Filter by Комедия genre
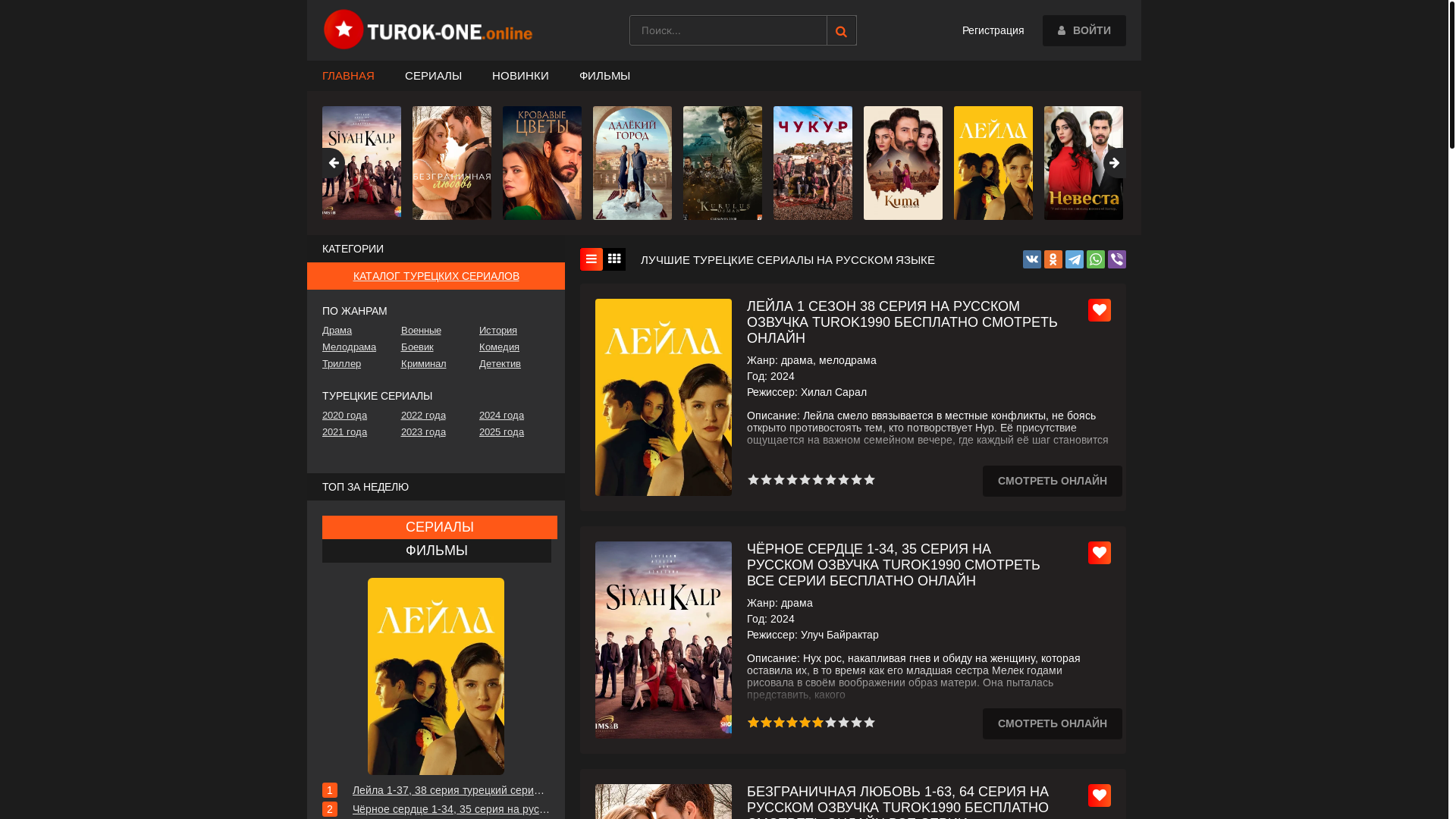Image resolution: width=1456 pixels, height=819 pixels. (499, 347)
